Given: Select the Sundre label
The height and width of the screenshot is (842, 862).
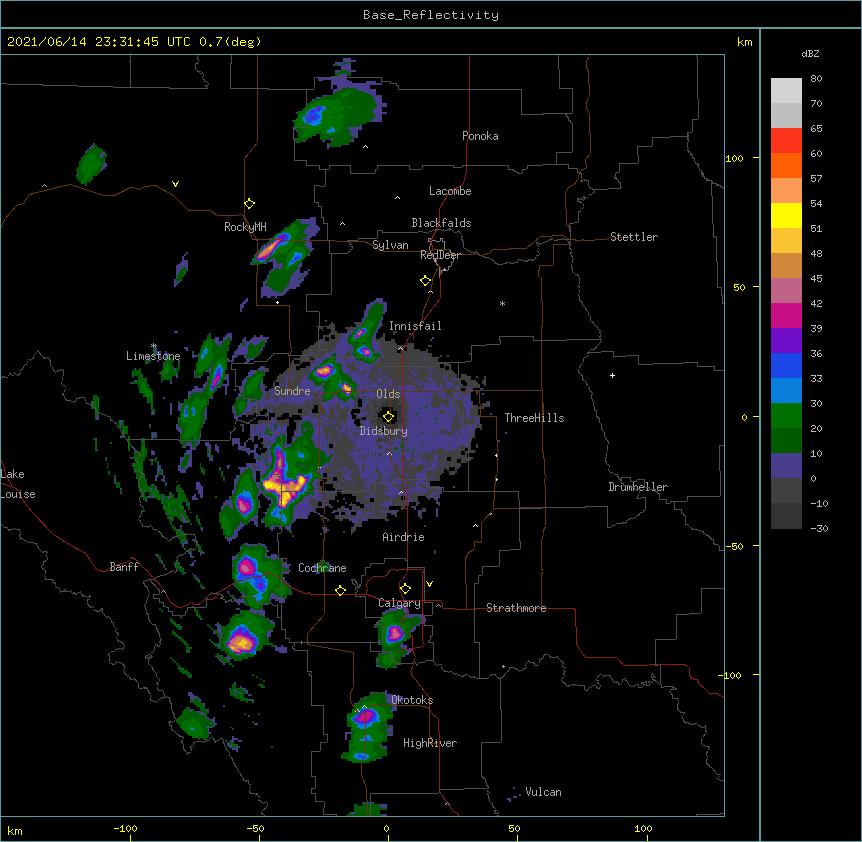Looking at the screenshot, I should pos(292,391).
